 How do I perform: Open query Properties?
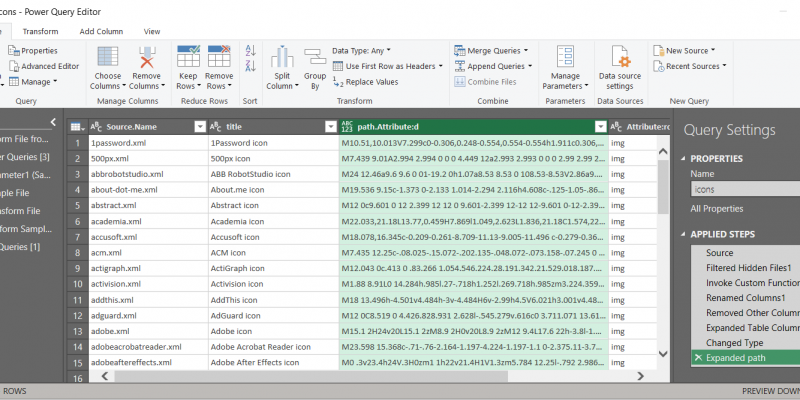coord(33,51)
